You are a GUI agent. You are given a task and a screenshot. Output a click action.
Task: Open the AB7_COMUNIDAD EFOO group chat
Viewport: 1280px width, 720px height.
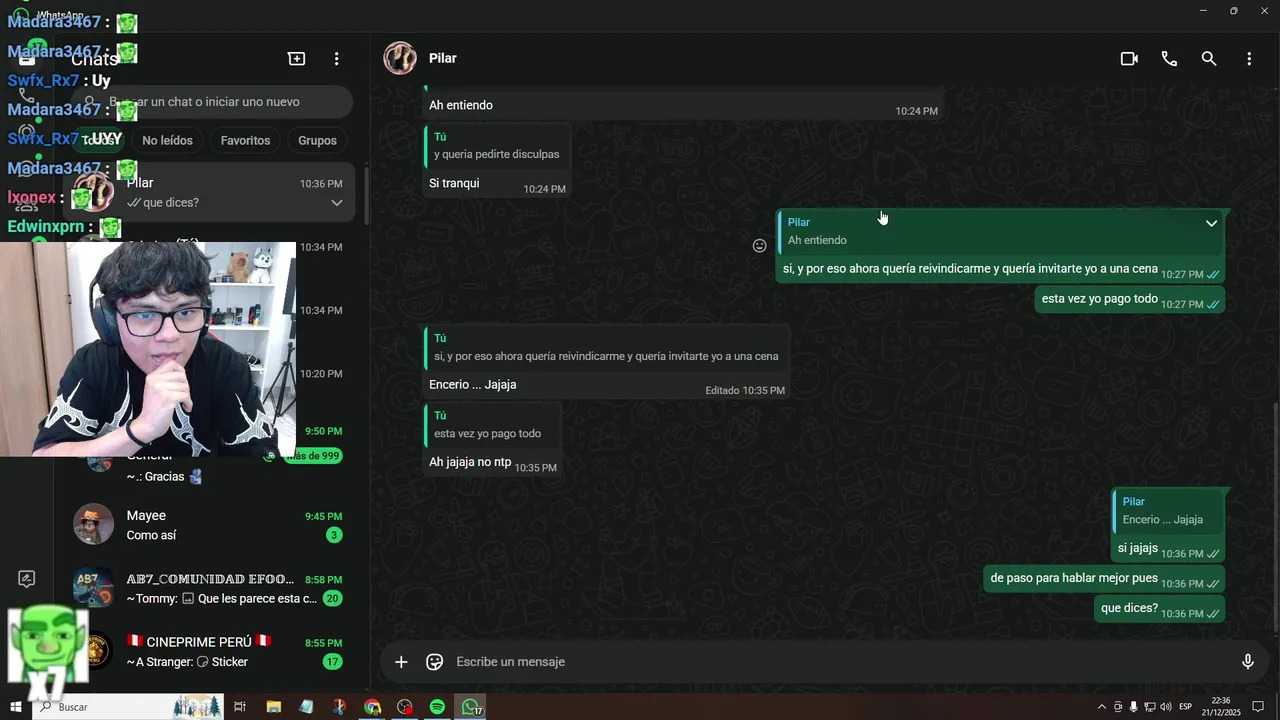208,589
